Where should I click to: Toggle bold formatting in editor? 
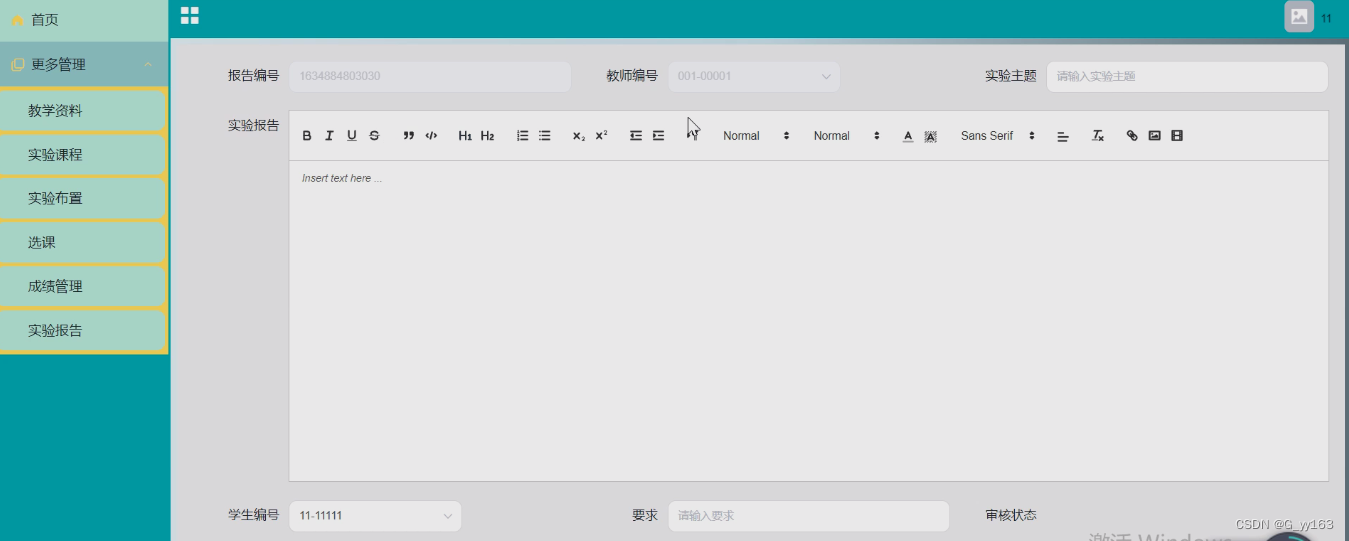click(307, 136)
